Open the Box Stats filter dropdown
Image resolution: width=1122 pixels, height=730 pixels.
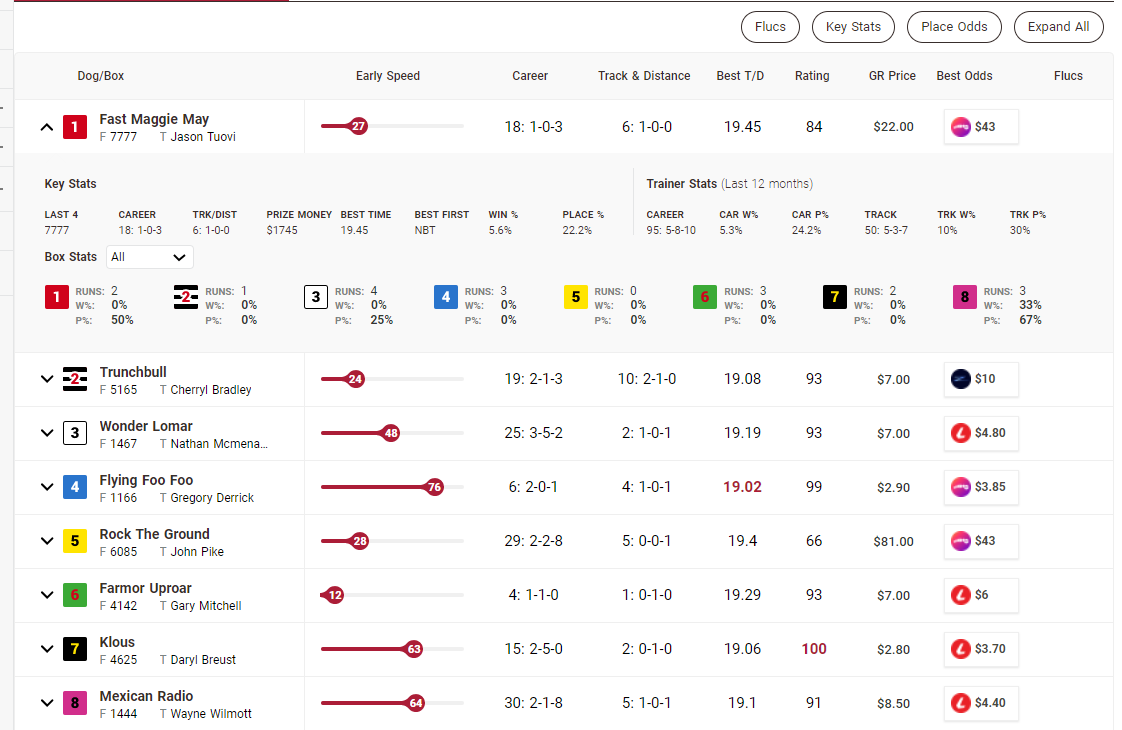pos(149,257)
